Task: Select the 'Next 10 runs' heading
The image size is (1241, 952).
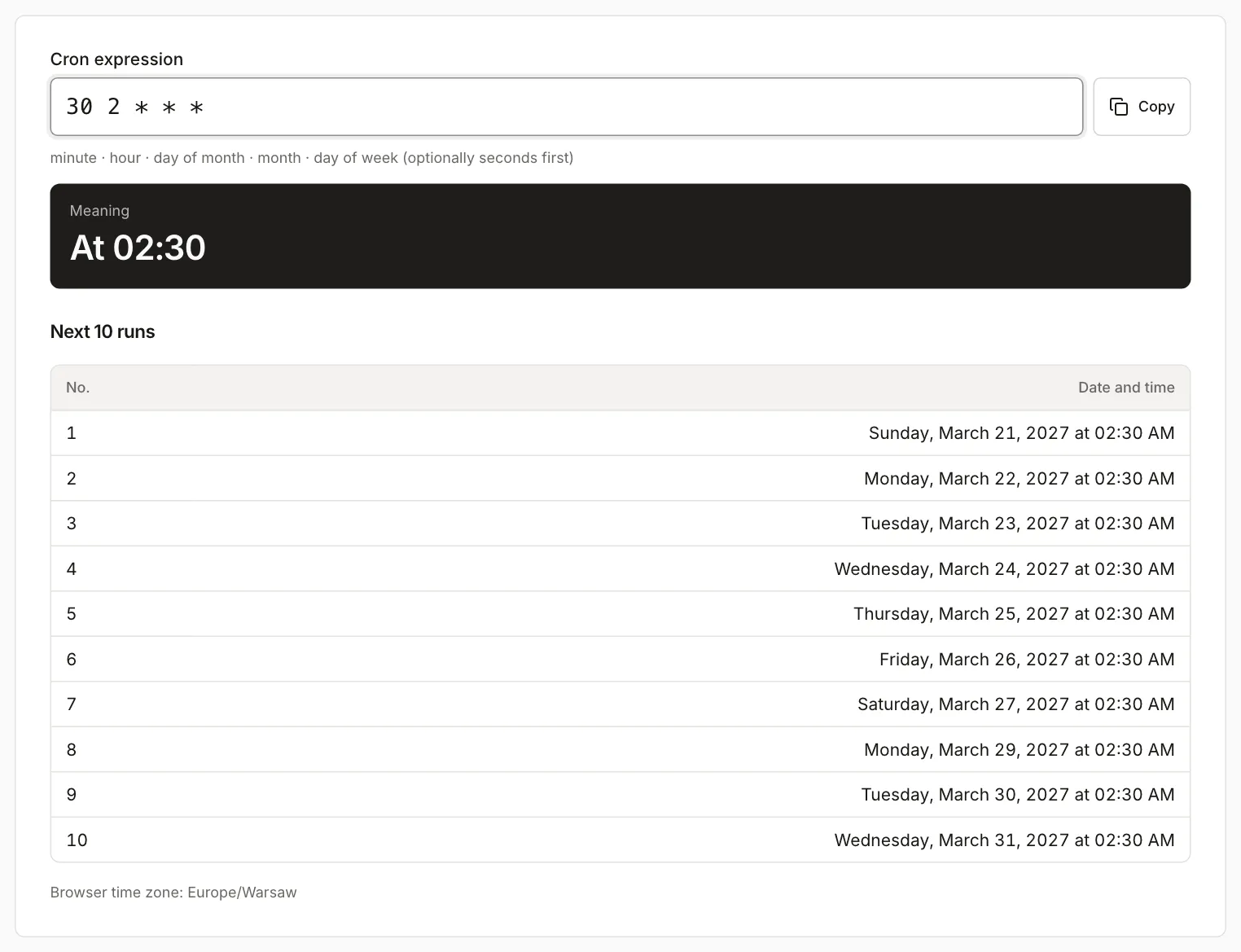Action: coord(103,331)
